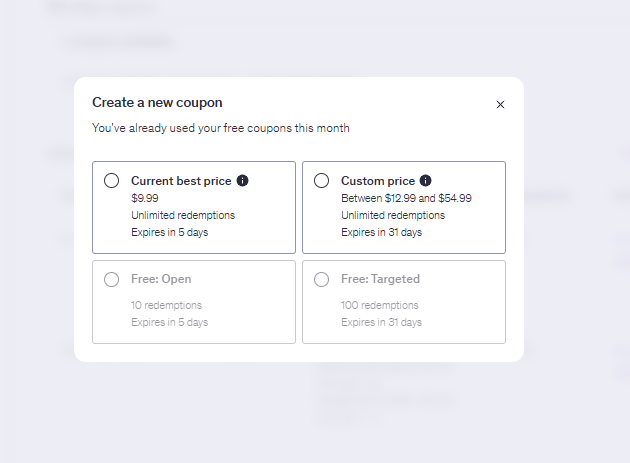Image resolution: width=630 pixels, height=463 pixels.
Task: Select the Current best price radio button
Action: pyautogui.click(x=111, y=180)
